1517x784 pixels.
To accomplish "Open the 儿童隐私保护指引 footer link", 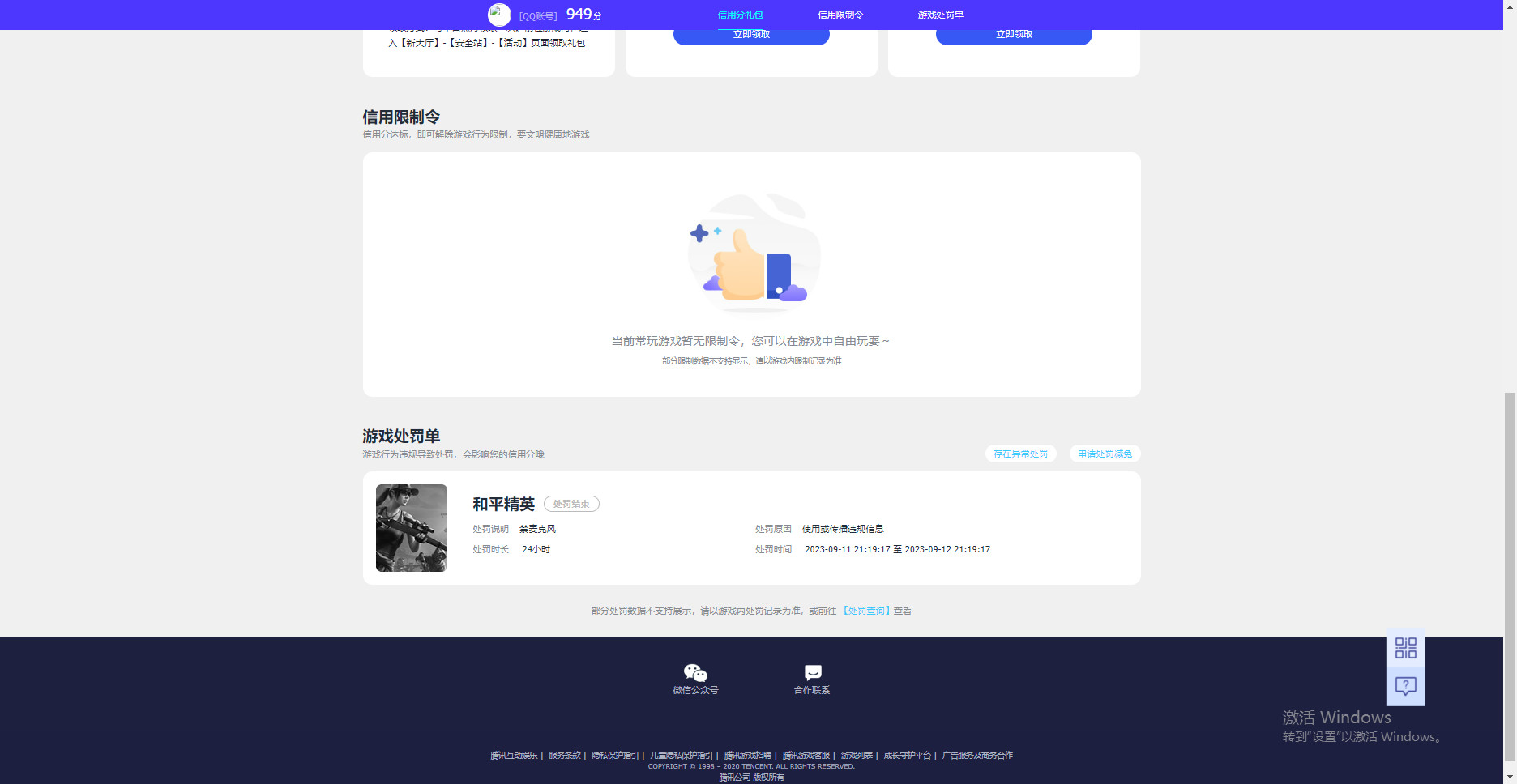I will pos(681,756).
